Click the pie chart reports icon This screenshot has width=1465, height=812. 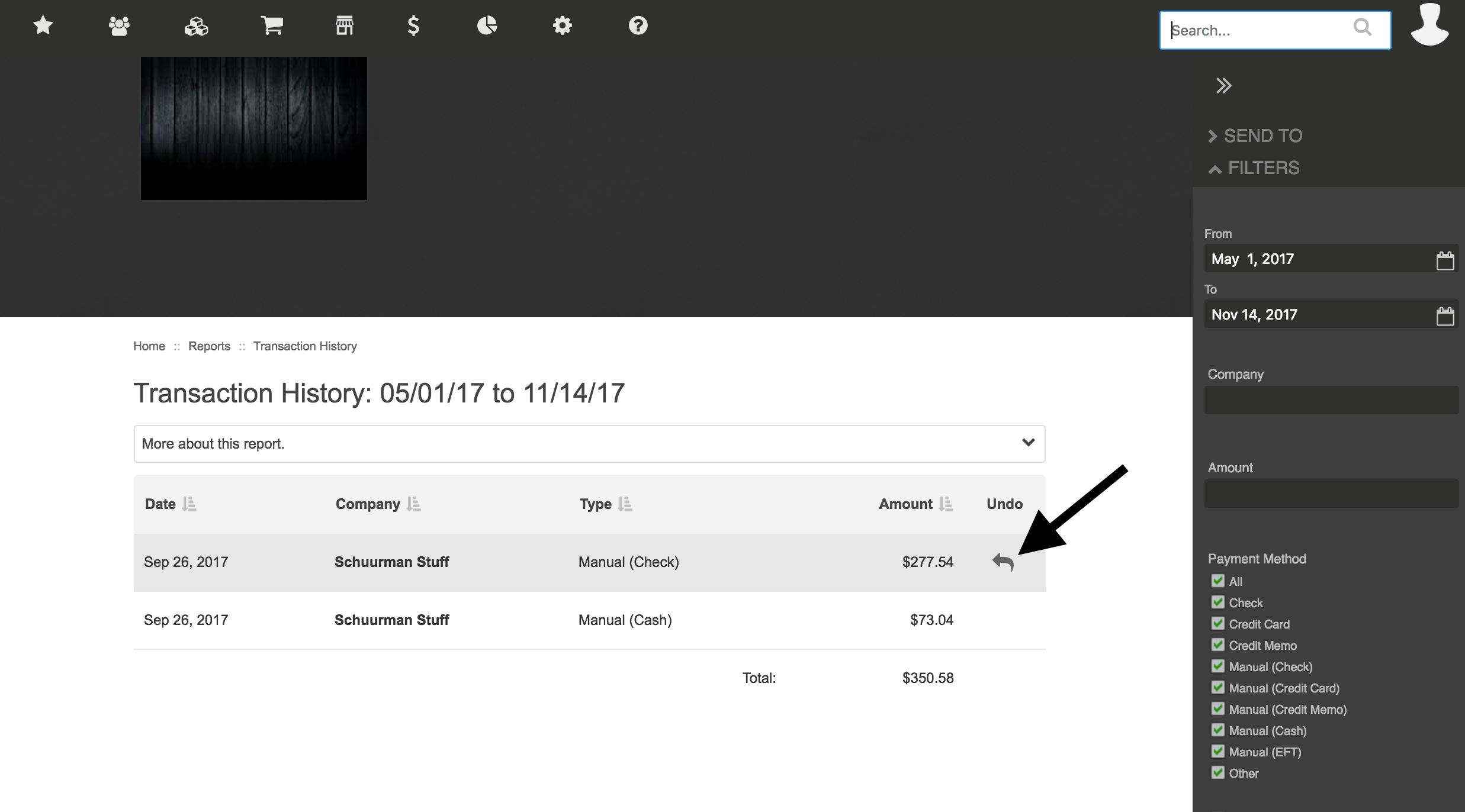click(x=486, y=25)
